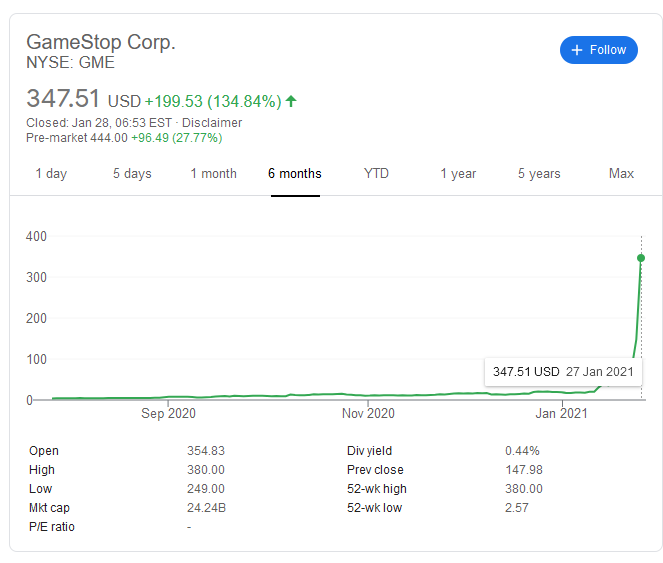Select the 6 months tab
663x563 pixels.
pyautogui.click(x=295, y=173)
